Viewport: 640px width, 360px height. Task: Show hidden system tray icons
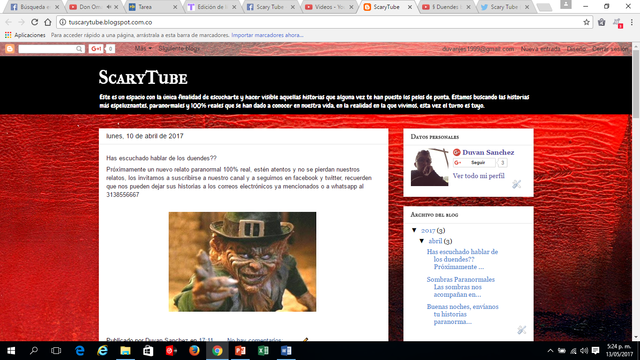[x=550, y=351]
